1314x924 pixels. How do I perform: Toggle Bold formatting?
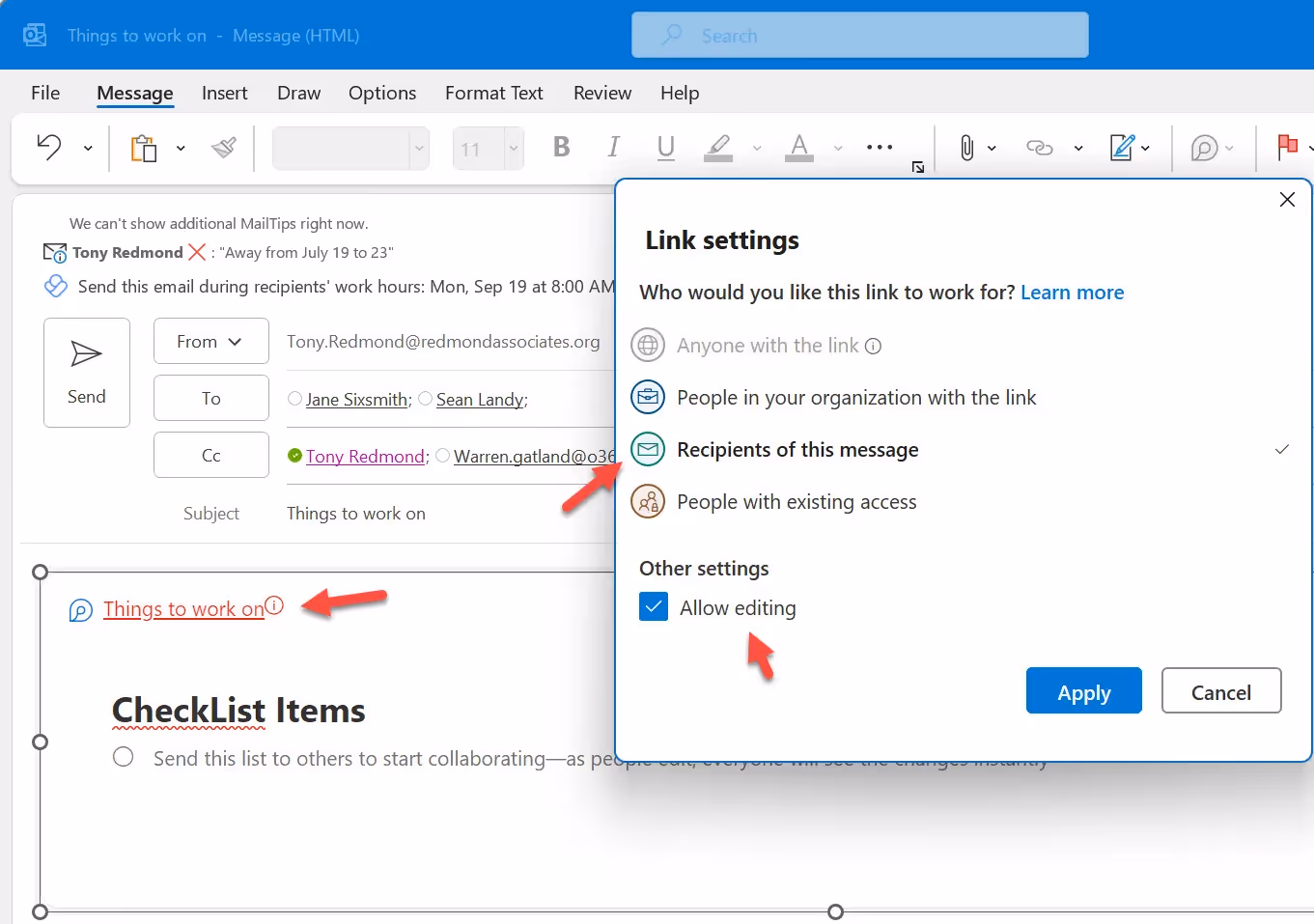coord(561,147)
